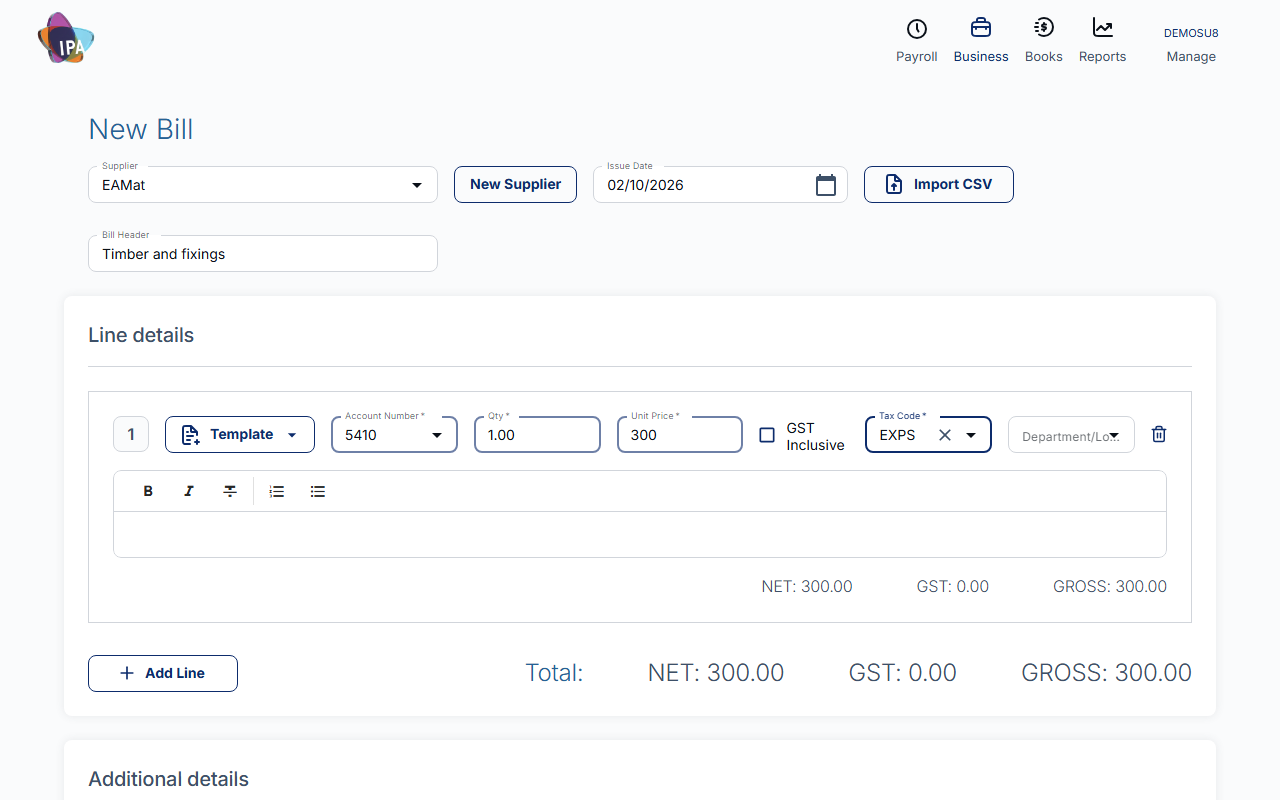Click the Total GROSS: 300.00 value
The height and width of the screenshot is (800, 1280).
point(1106,673)
